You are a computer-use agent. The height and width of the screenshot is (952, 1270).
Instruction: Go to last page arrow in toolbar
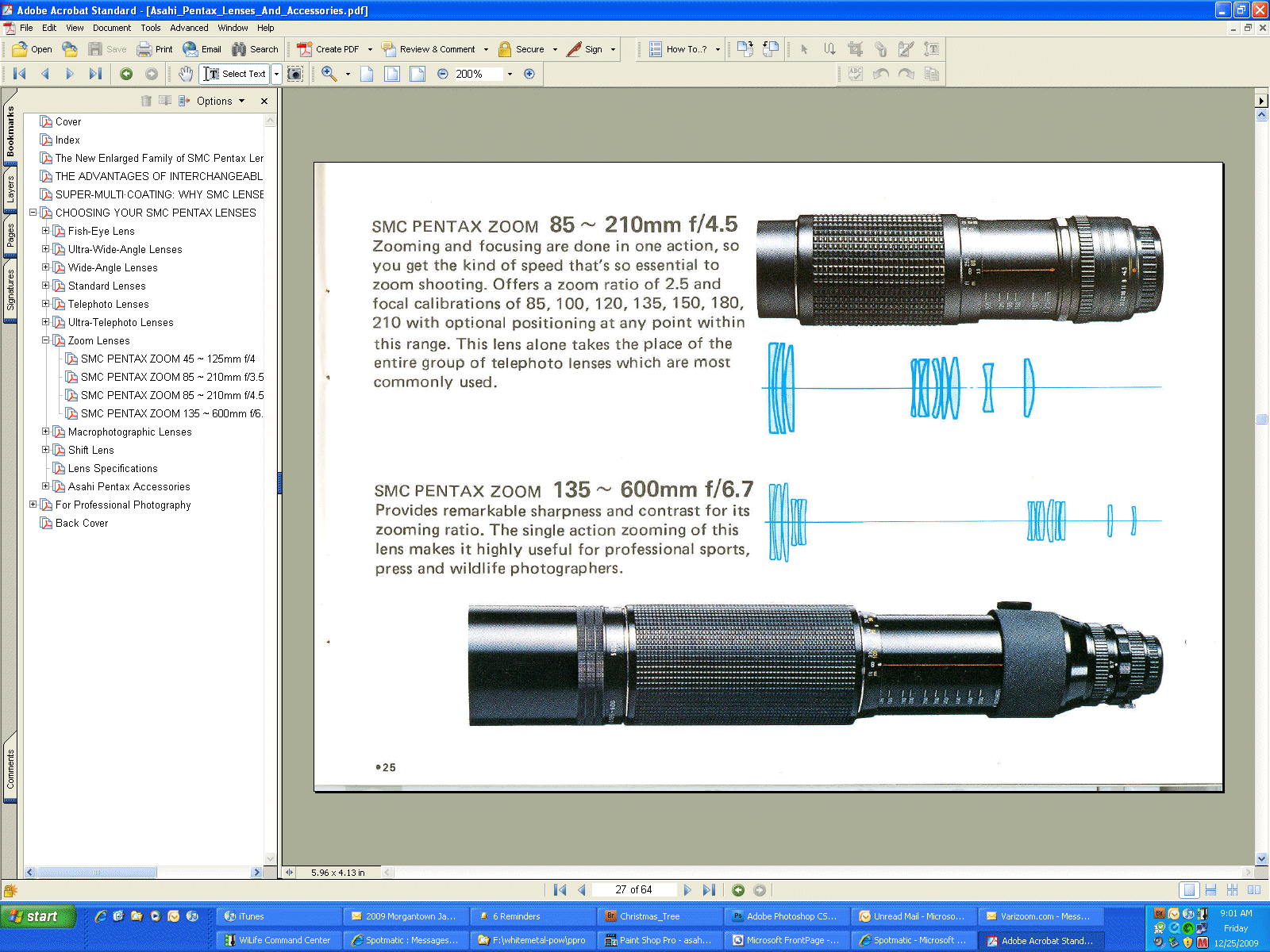[x=95, y=74]
